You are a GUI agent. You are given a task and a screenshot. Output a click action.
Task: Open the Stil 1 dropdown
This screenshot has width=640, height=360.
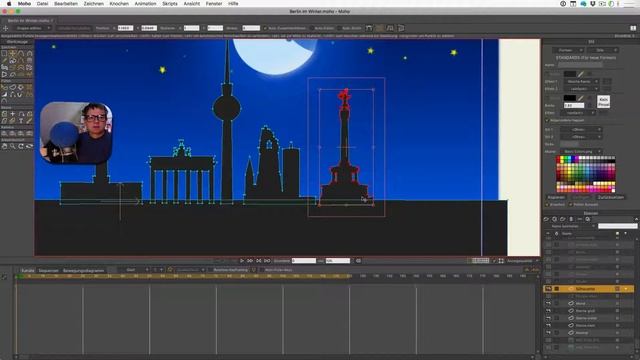coord(581,129)
